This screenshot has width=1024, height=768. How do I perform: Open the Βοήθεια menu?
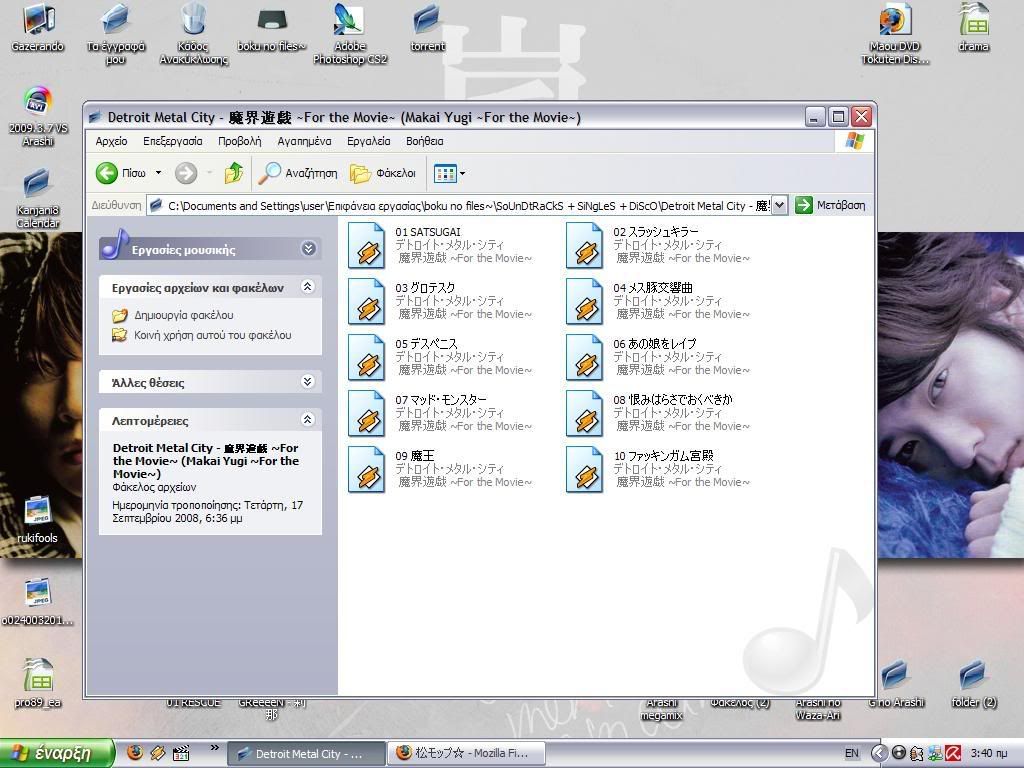pyautogui.click(x=424, y=141)
